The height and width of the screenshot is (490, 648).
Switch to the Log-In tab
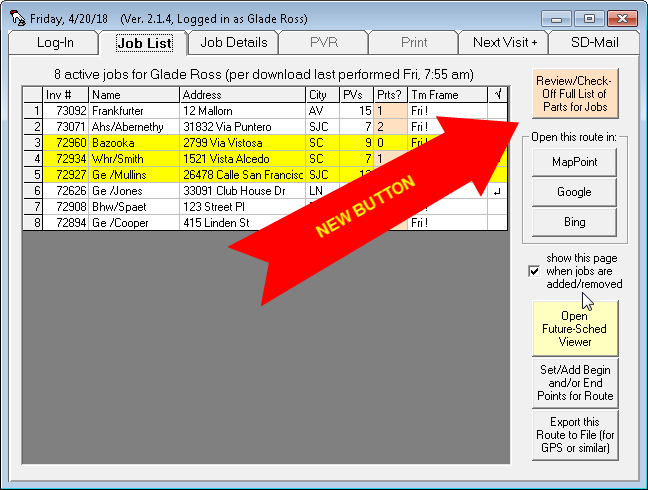pyautogui.click(x=54, y=43)
